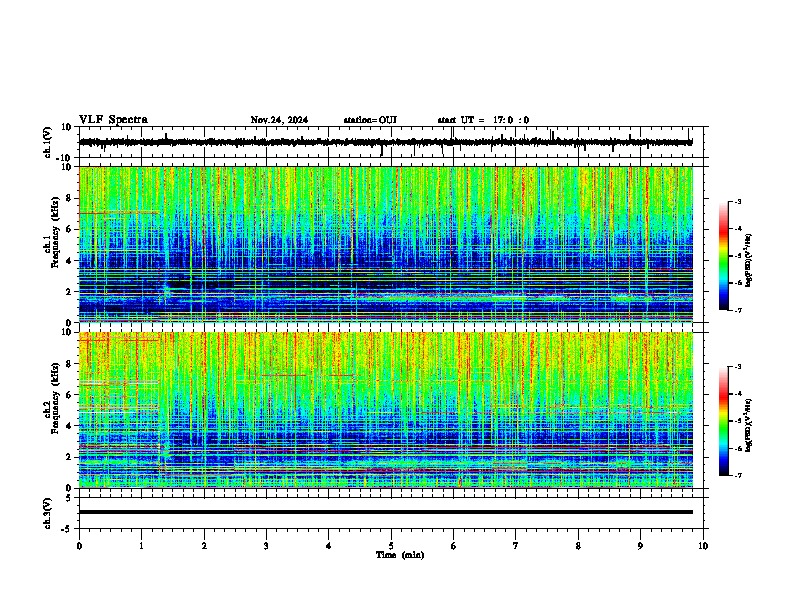Click time axis tick label "4"

point(329,546)
